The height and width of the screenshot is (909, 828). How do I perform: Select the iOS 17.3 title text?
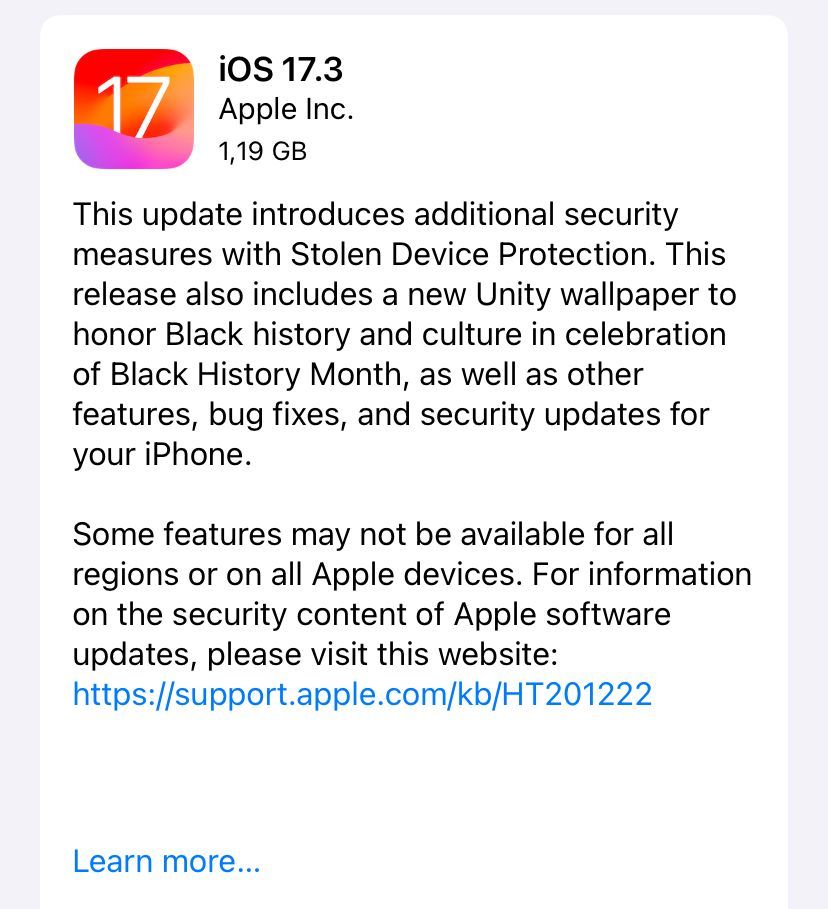(x=281, y=69)
